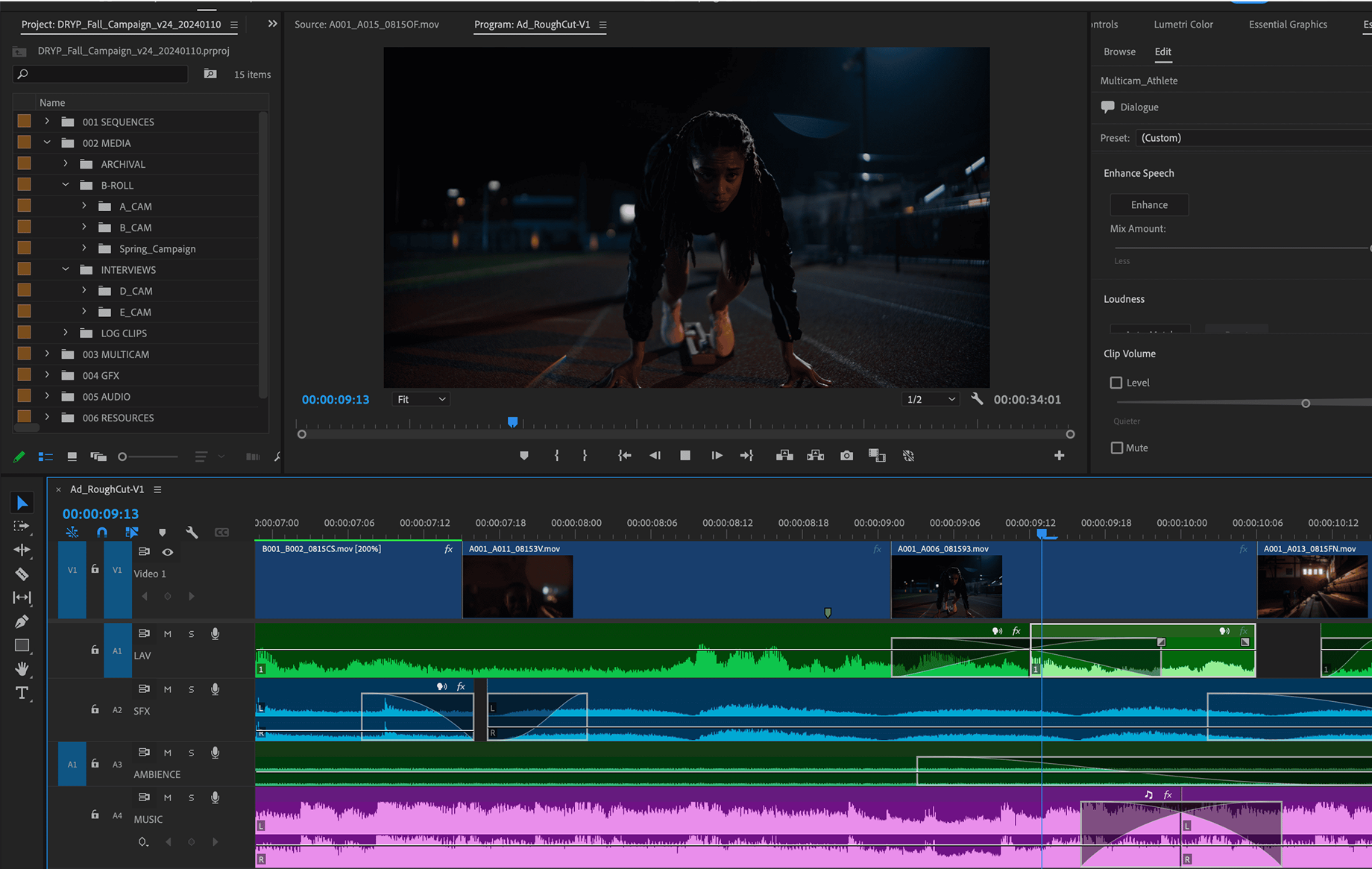Select the Selection tool arrow
The height and width of the screenshot is (869, 1372).
click(22, 503)
